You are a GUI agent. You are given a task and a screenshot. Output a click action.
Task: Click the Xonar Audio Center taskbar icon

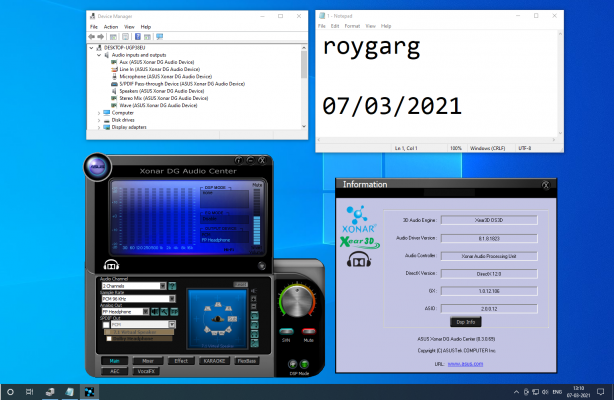pos(90,392)
